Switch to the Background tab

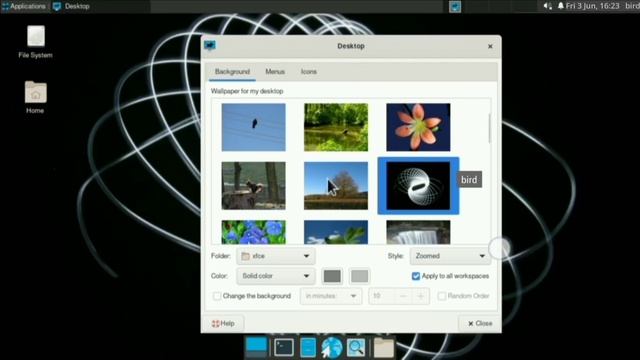point(232,72)
